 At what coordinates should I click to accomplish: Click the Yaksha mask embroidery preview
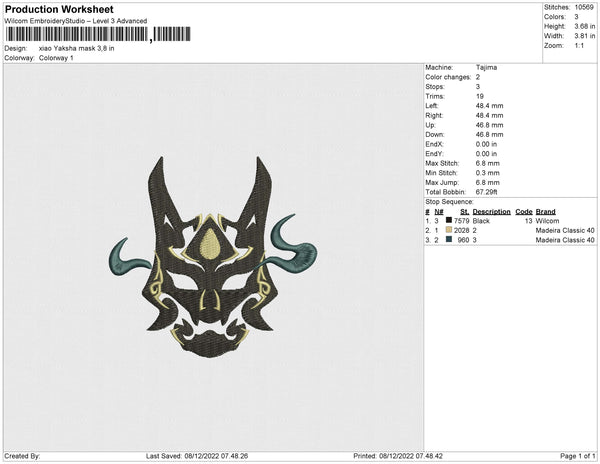[213, 257]
